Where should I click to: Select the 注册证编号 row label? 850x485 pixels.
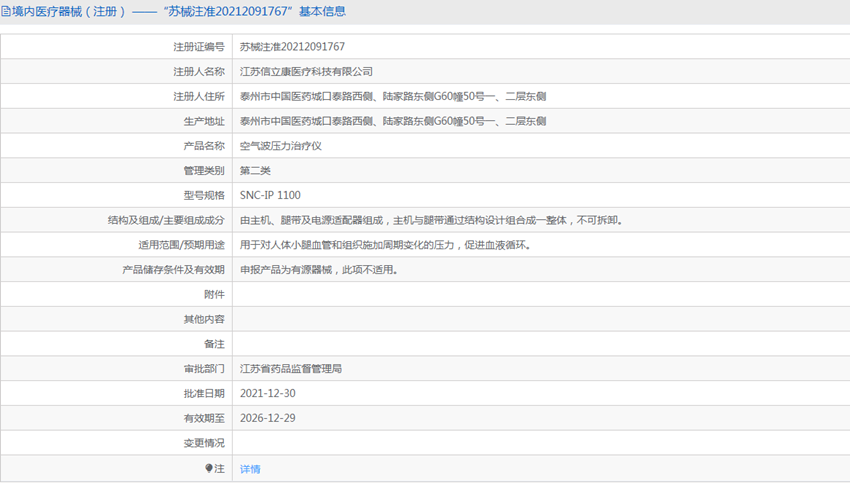199,47
